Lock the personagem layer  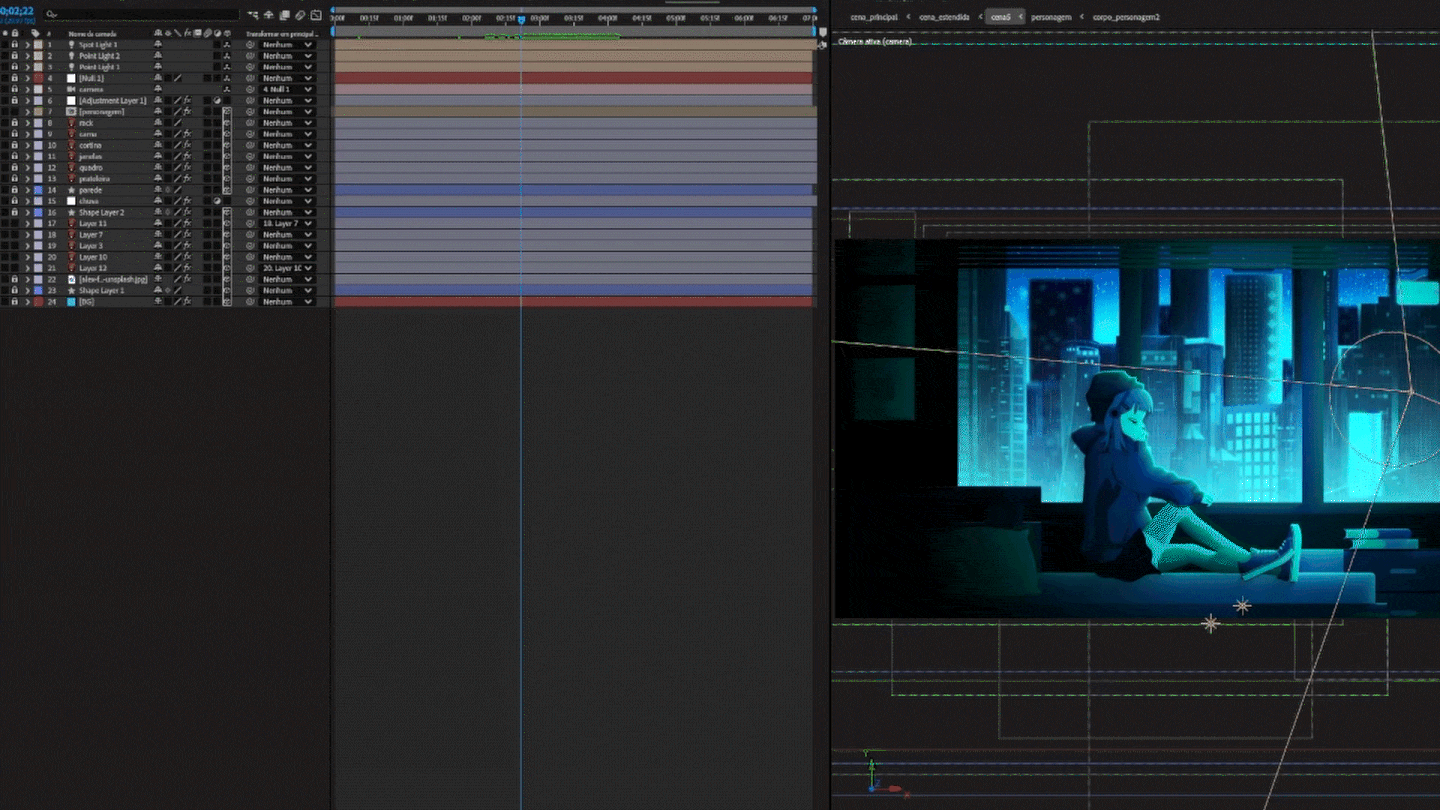(14, 112)
